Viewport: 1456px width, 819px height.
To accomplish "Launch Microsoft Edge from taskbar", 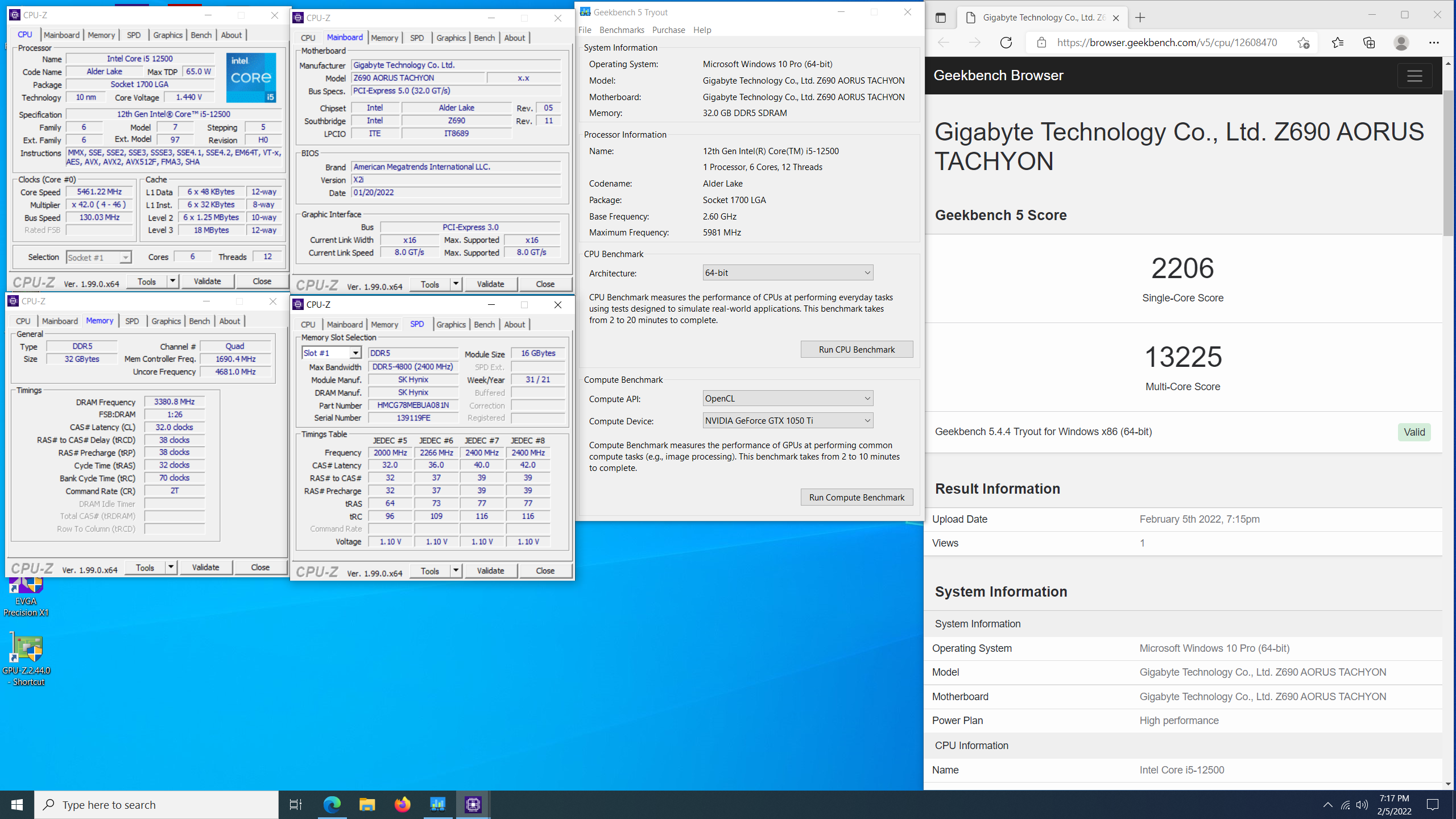I will pyautogui.click(x=332, y=804).
